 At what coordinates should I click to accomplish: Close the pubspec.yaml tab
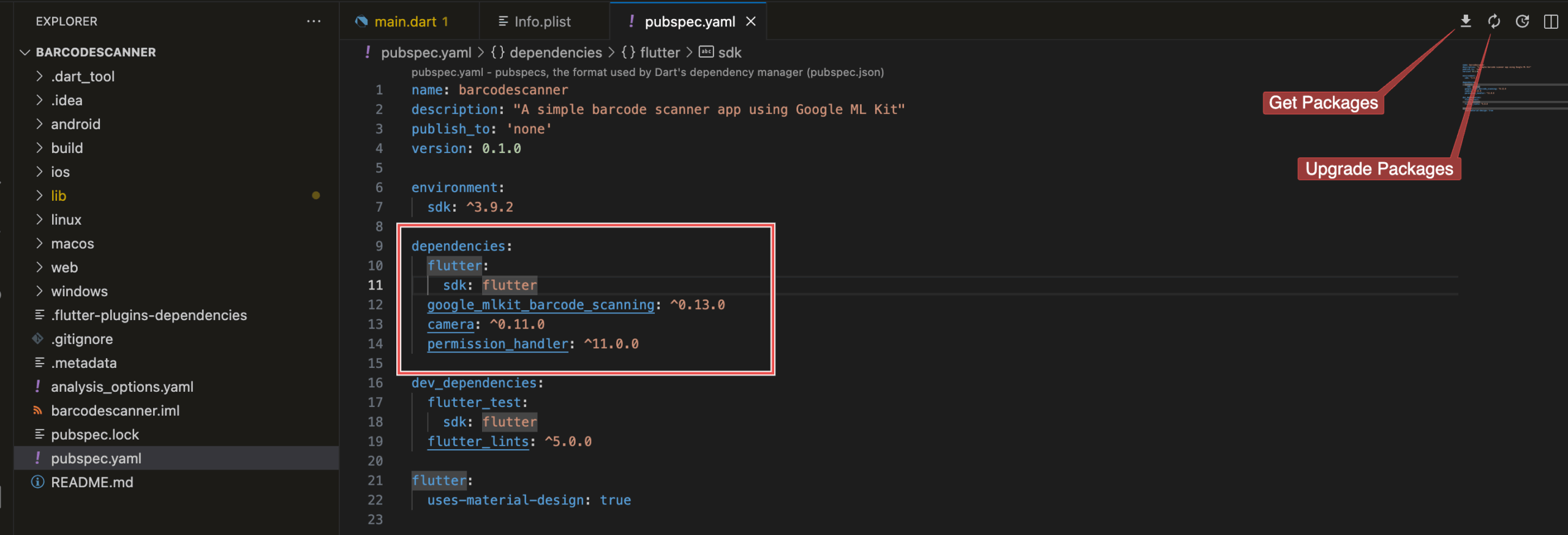coord(751,21)
